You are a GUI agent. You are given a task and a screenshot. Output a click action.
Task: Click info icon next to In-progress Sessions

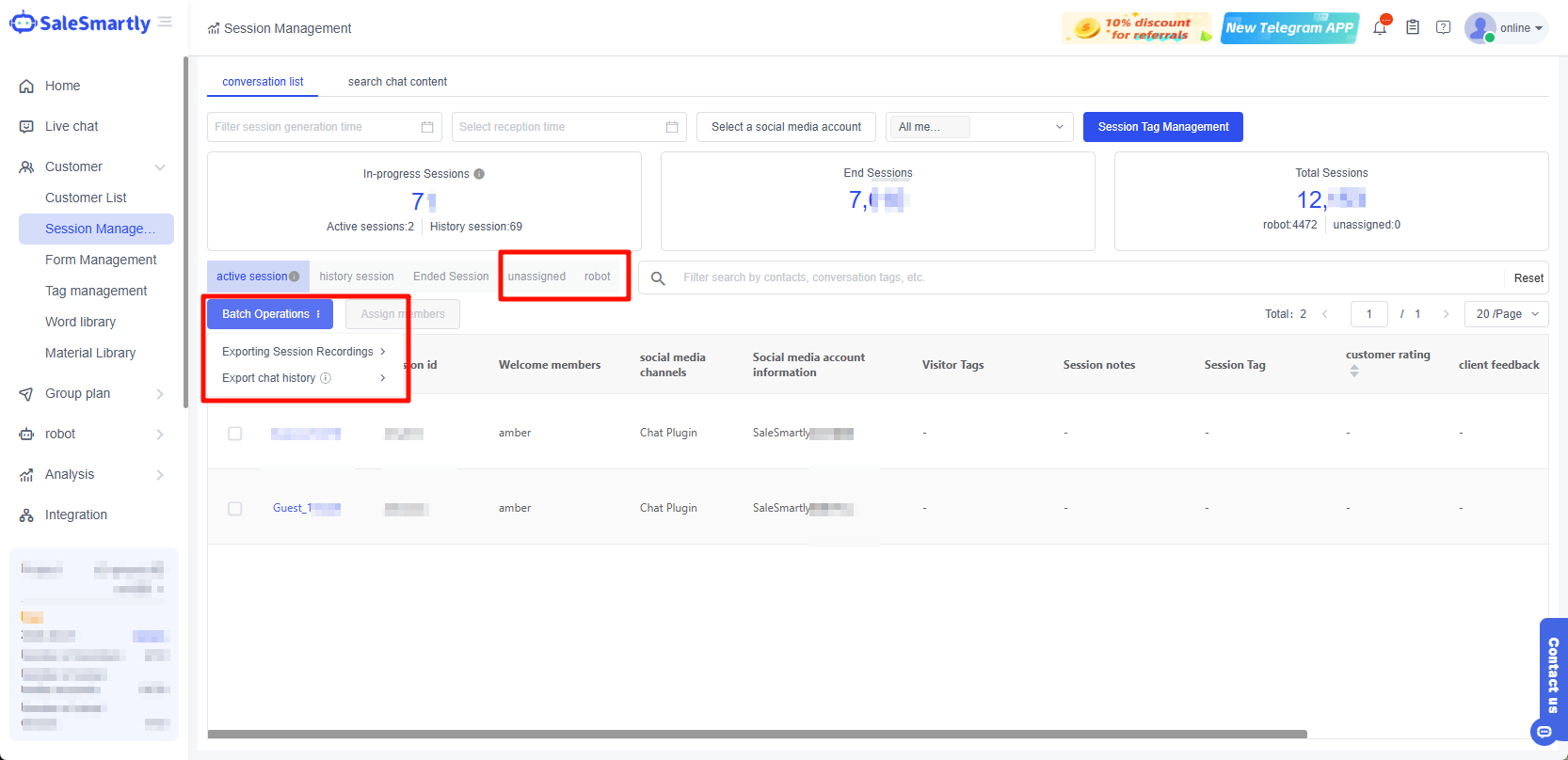(x=479, y=174)
